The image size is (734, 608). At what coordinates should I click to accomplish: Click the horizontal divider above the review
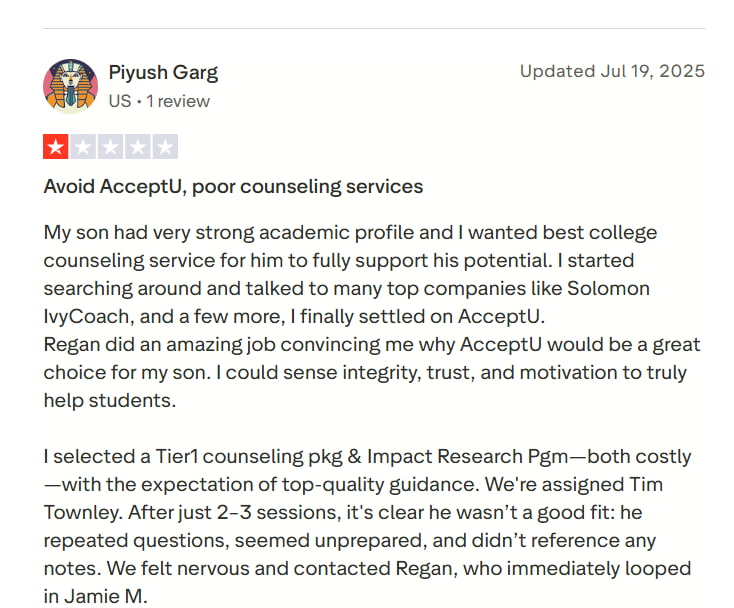pyautogui.click(x=374, y=28)
